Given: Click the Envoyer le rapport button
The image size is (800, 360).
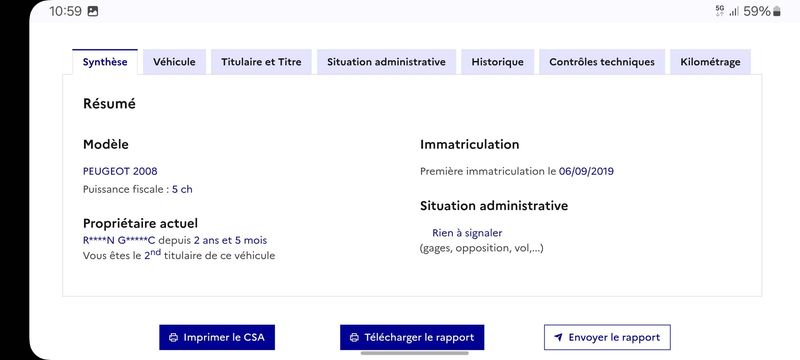Looking at the screenshot, I should (607, 337).
